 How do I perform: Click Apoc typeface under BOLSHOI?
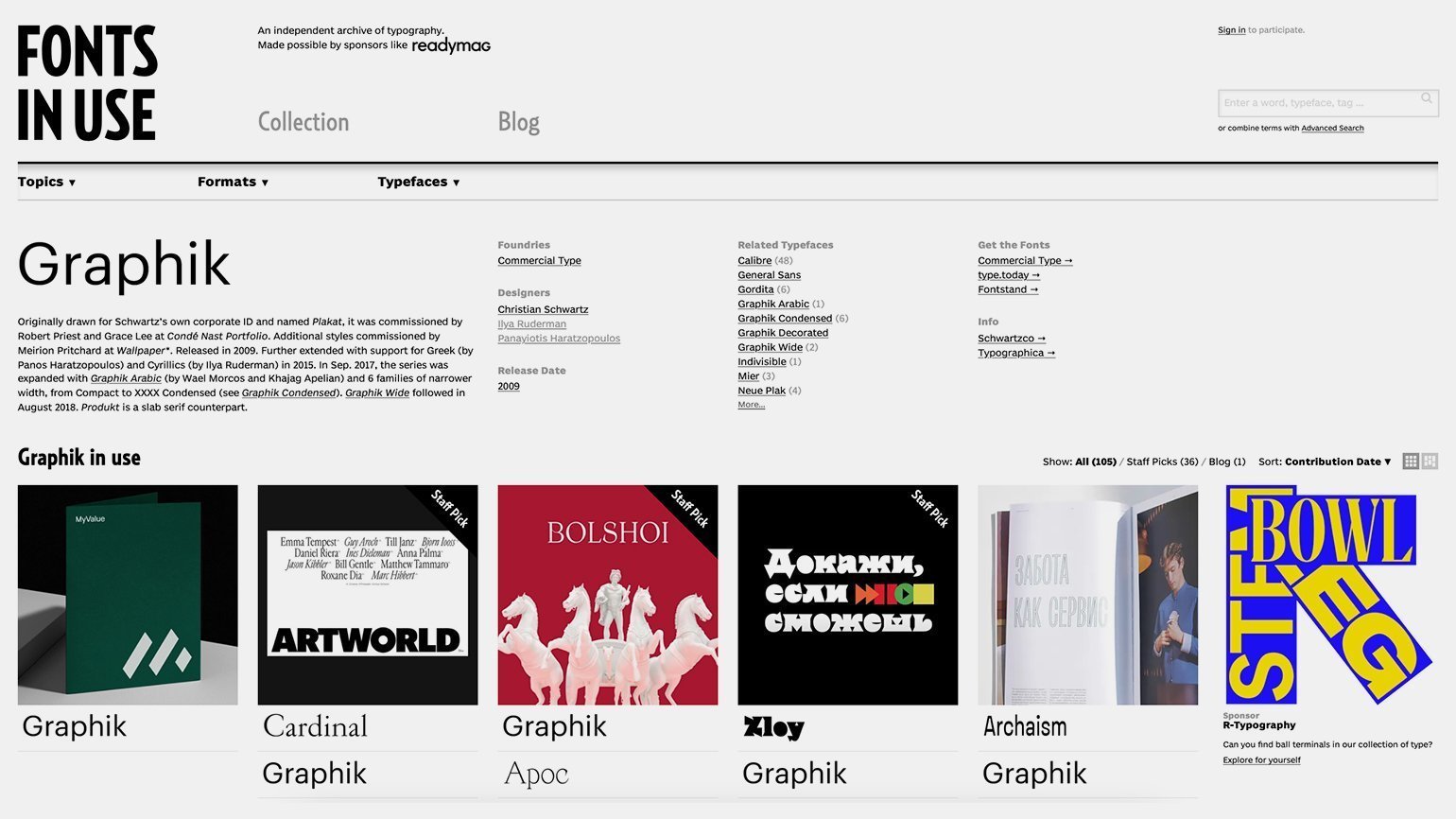(535, 774)
